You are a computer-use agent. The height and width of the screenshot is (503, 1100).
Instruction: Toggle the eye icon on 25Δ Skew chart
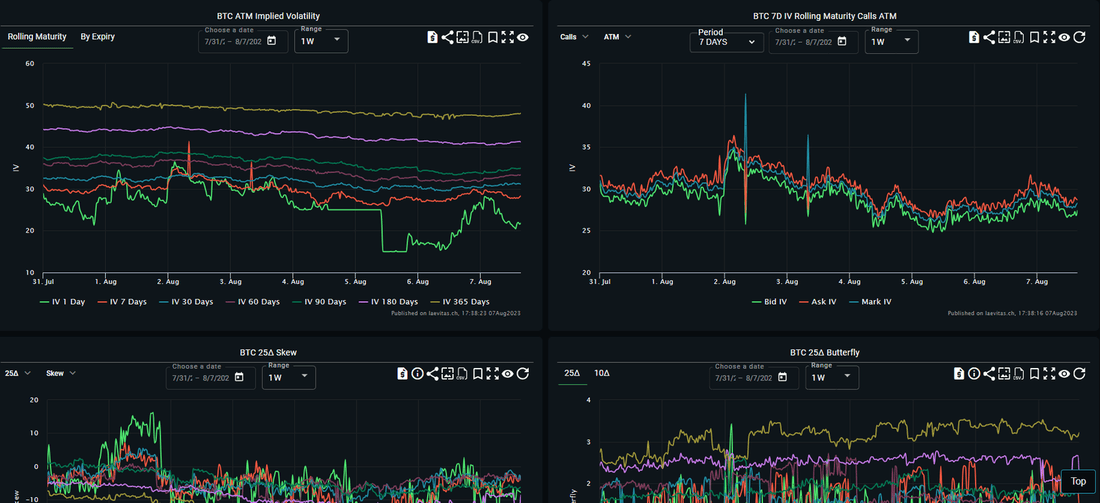[x=508, y=374]
